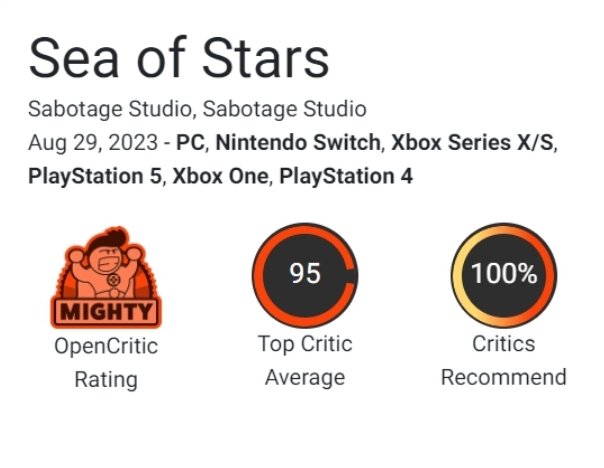Click the Average word below Top Critic
The height and width of the screenshot is (468, 604).
click(x=304, y=378)
